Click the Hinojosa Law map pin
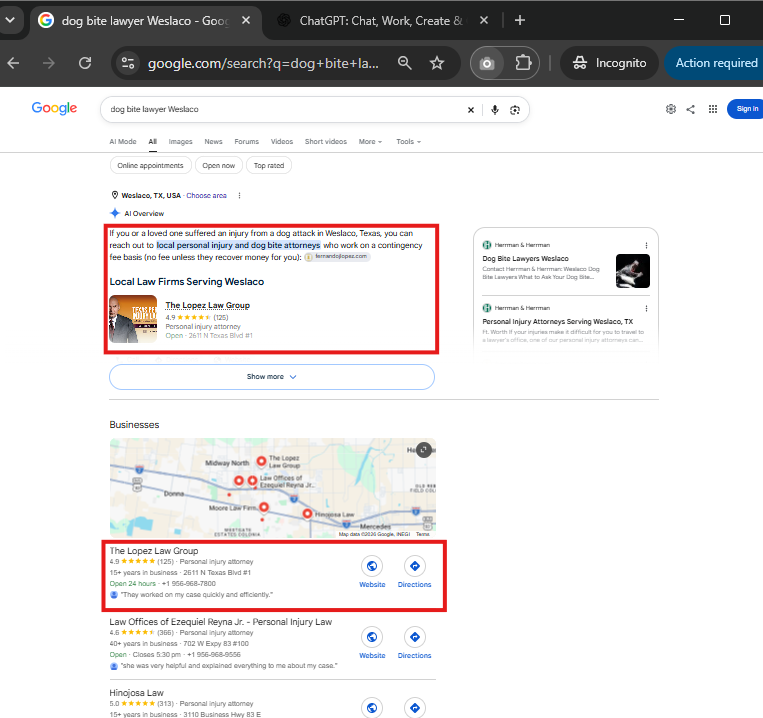Screen dimensions: 763x718 tap(308, 514)
